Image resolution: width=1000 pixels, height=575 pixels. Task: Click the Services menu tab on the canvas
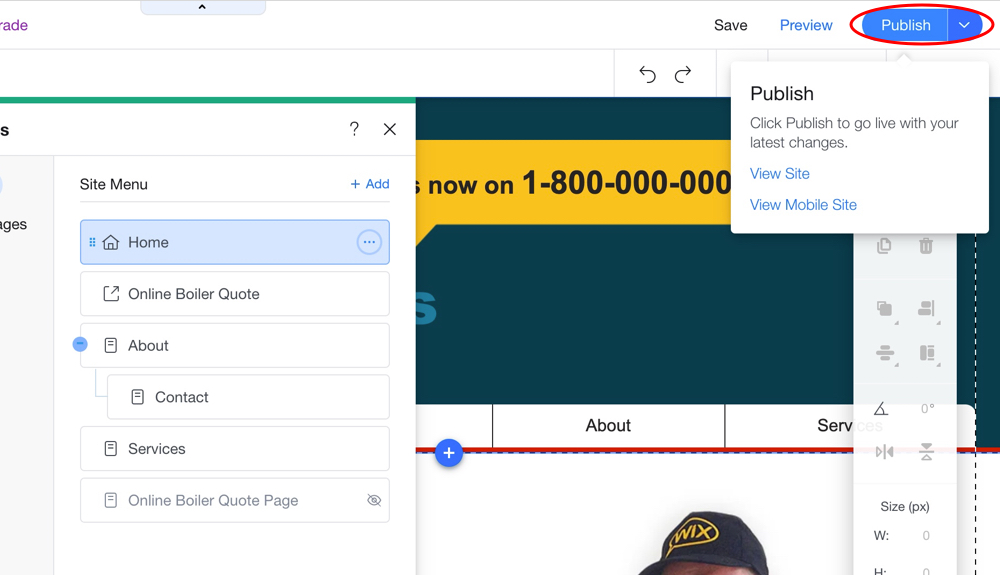[849, 425]
